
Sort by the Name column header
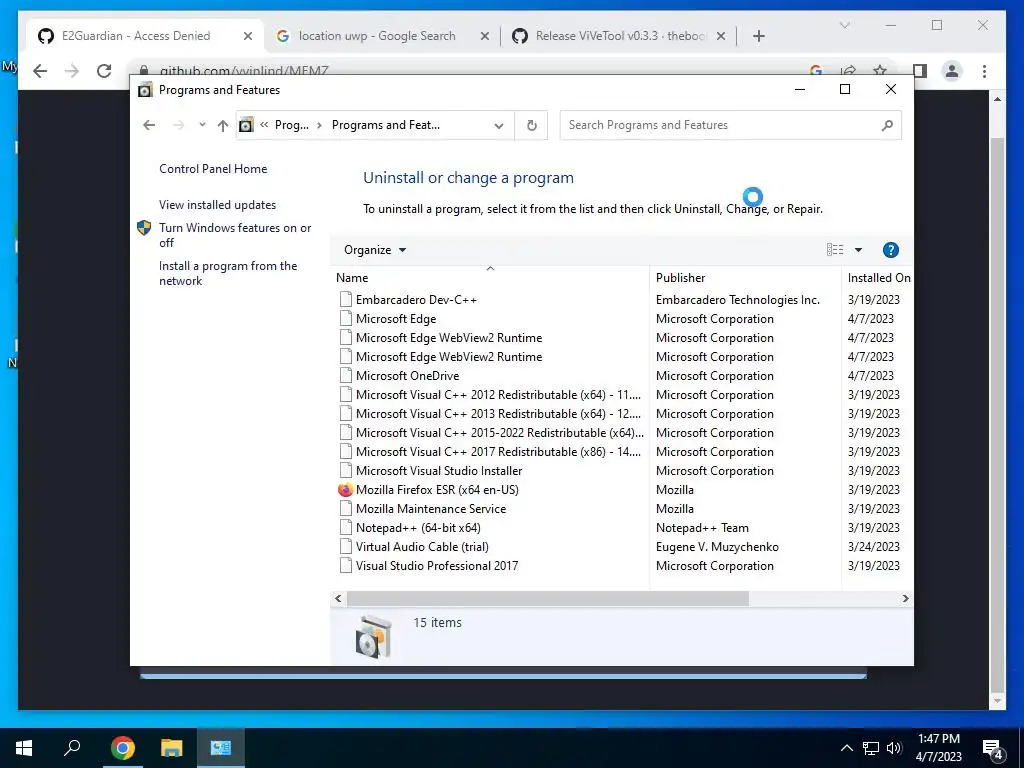490,278
